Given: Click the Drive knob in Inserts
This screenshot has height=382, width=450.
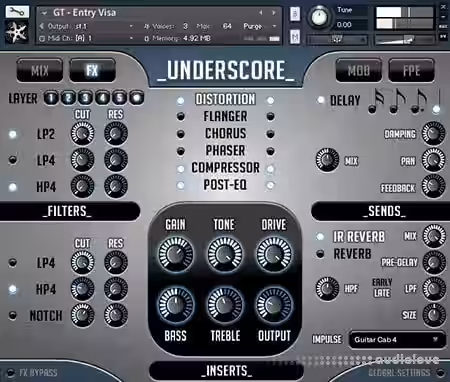Looking at the screenshot, I should [x=274, y=255].
